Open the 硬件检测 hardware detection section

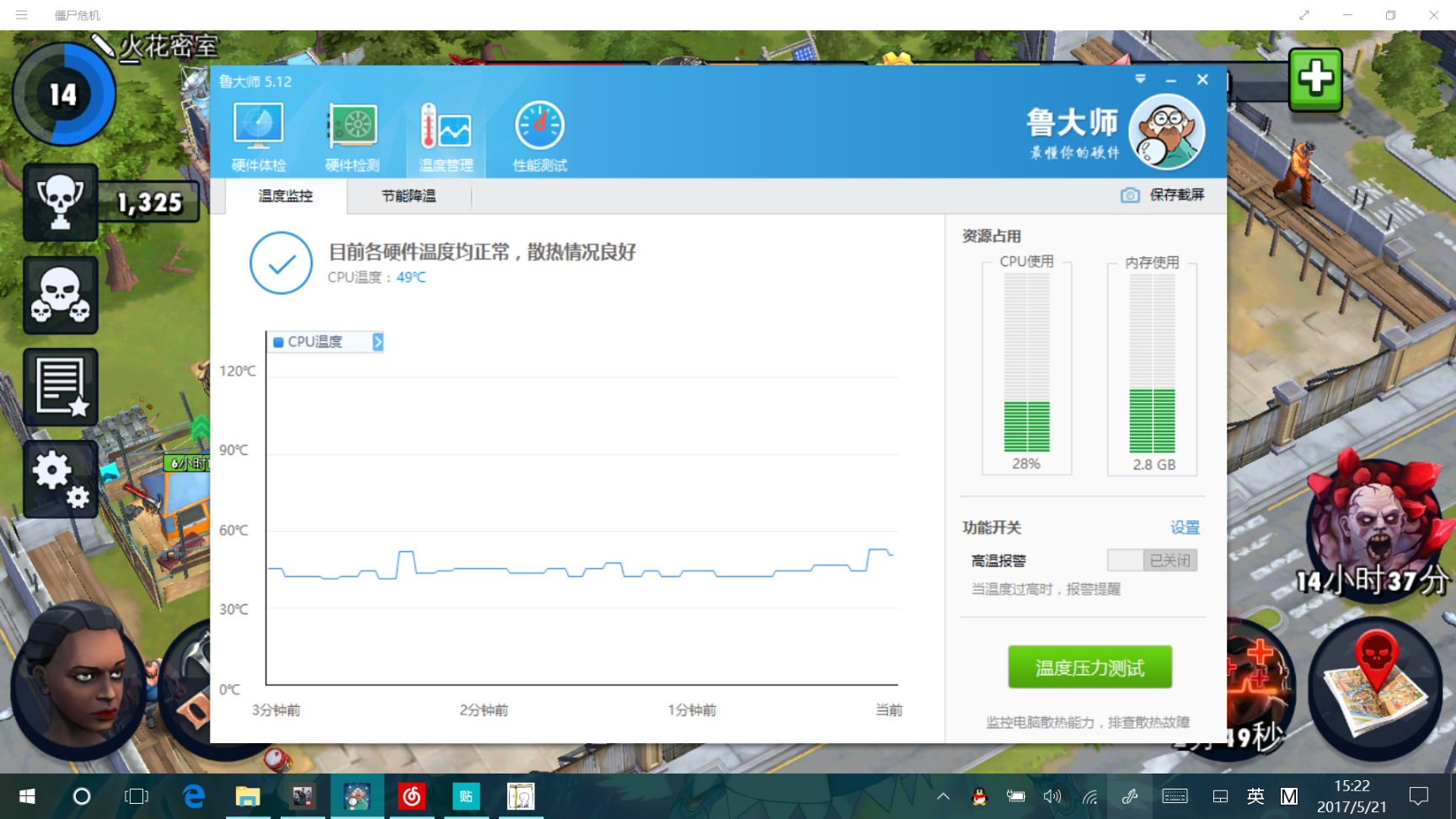point(352,137)
